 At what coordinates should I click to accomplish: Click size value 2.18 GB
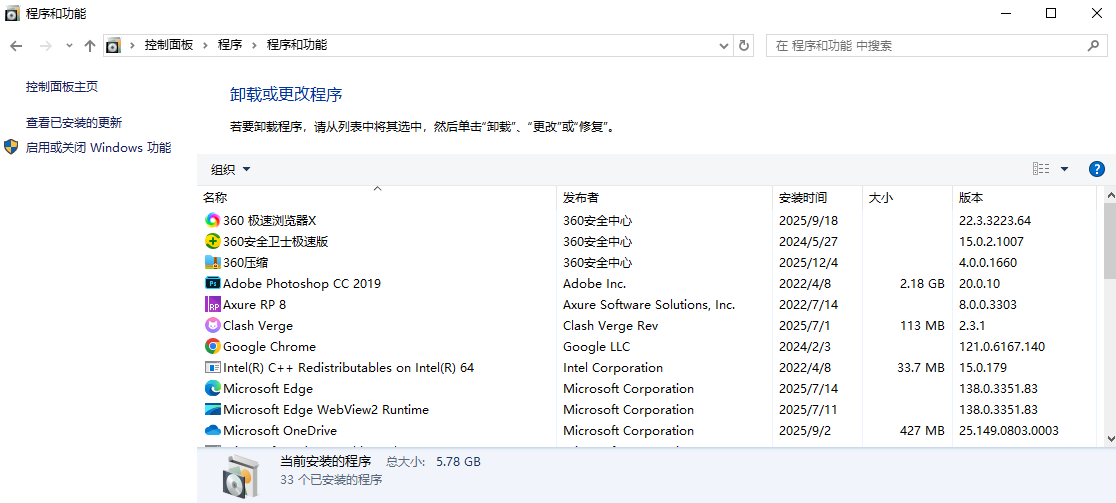[x=920, y=283]
